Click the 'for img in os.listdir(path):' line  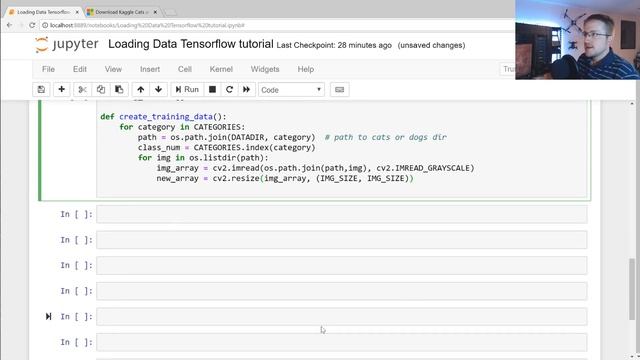203,158
